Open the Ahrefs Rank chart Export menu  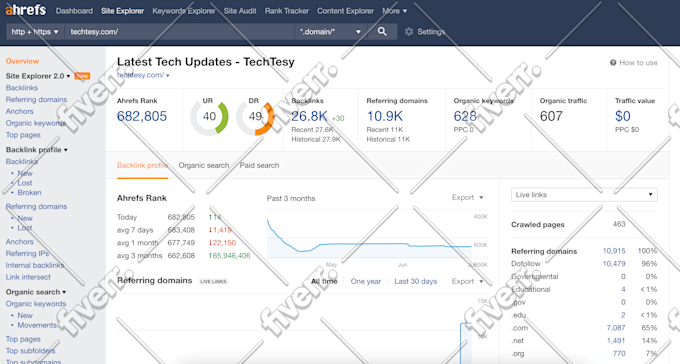[x=468, y=197]
